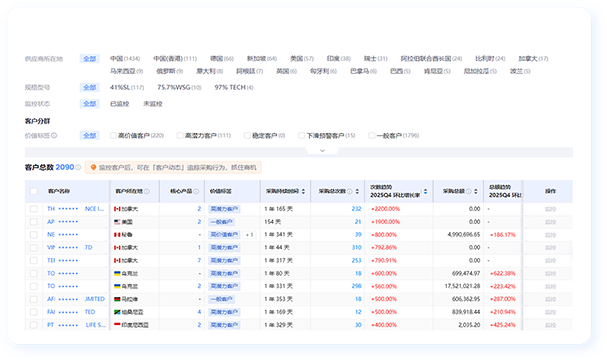
Task: Collapse the filter panel with chevron arrow
Action: coord(322,151)
